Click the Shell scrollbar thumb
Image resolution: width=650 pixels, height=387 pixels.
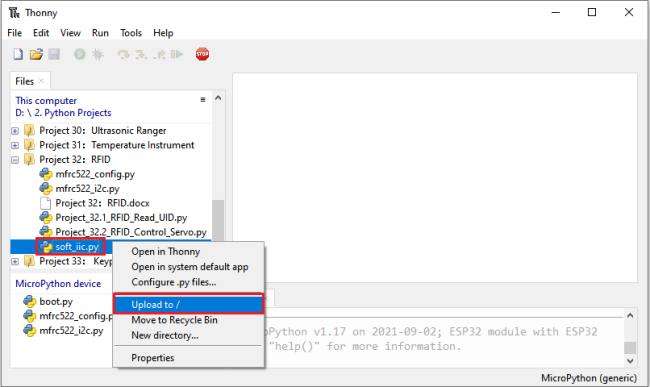630,348
